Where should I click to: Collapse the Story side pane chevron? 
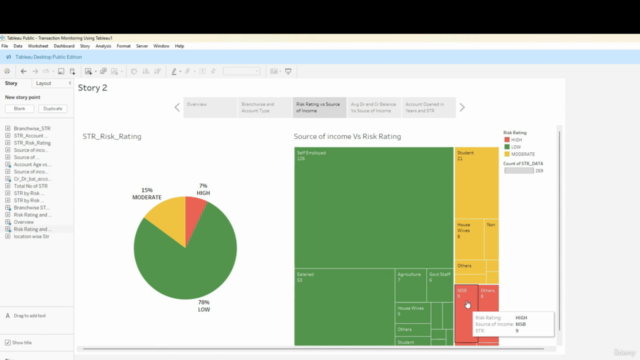(x=70, y=83)
